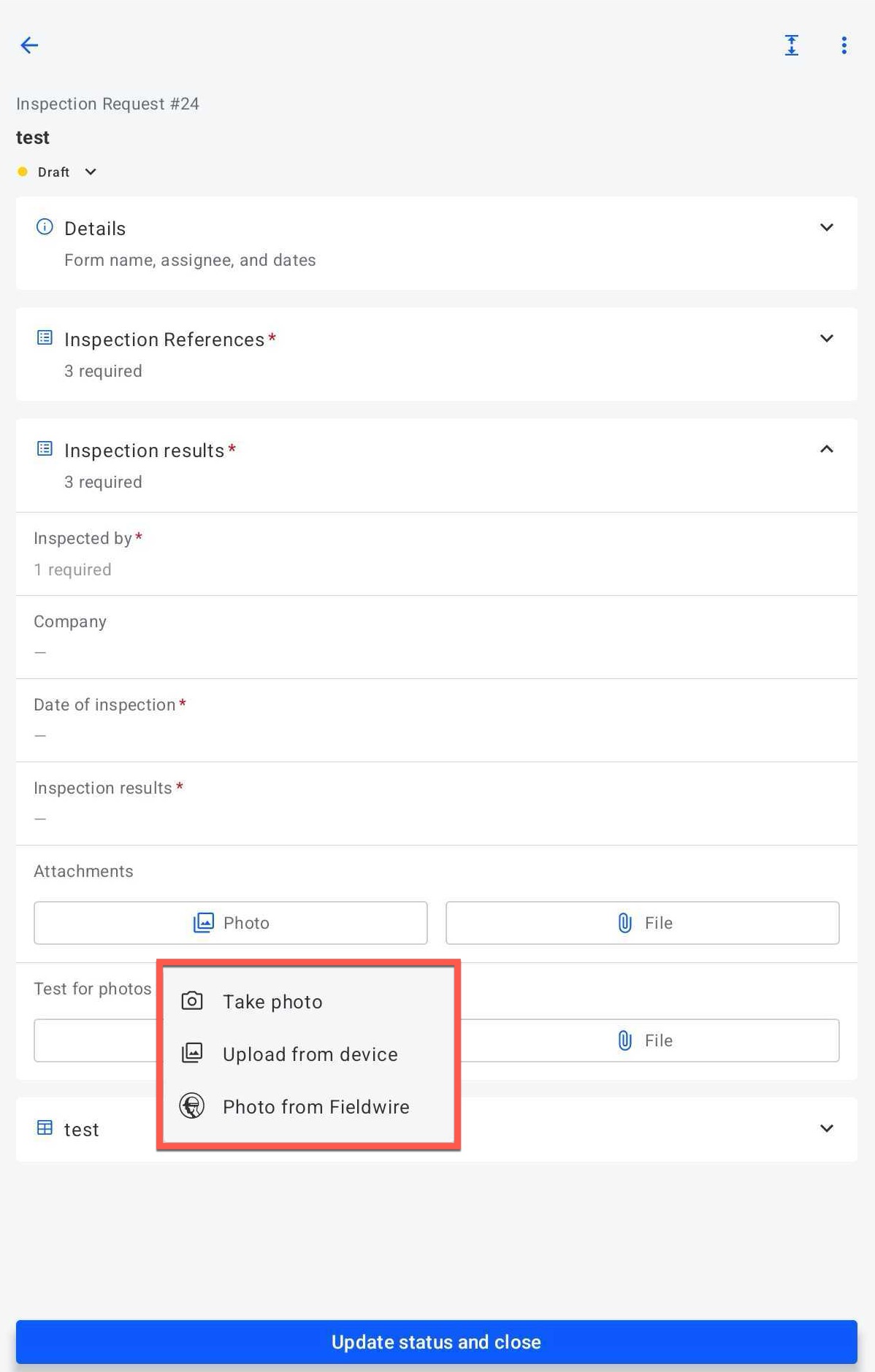
Task: Click the Inspection References list icon
Action: (45, 337)
